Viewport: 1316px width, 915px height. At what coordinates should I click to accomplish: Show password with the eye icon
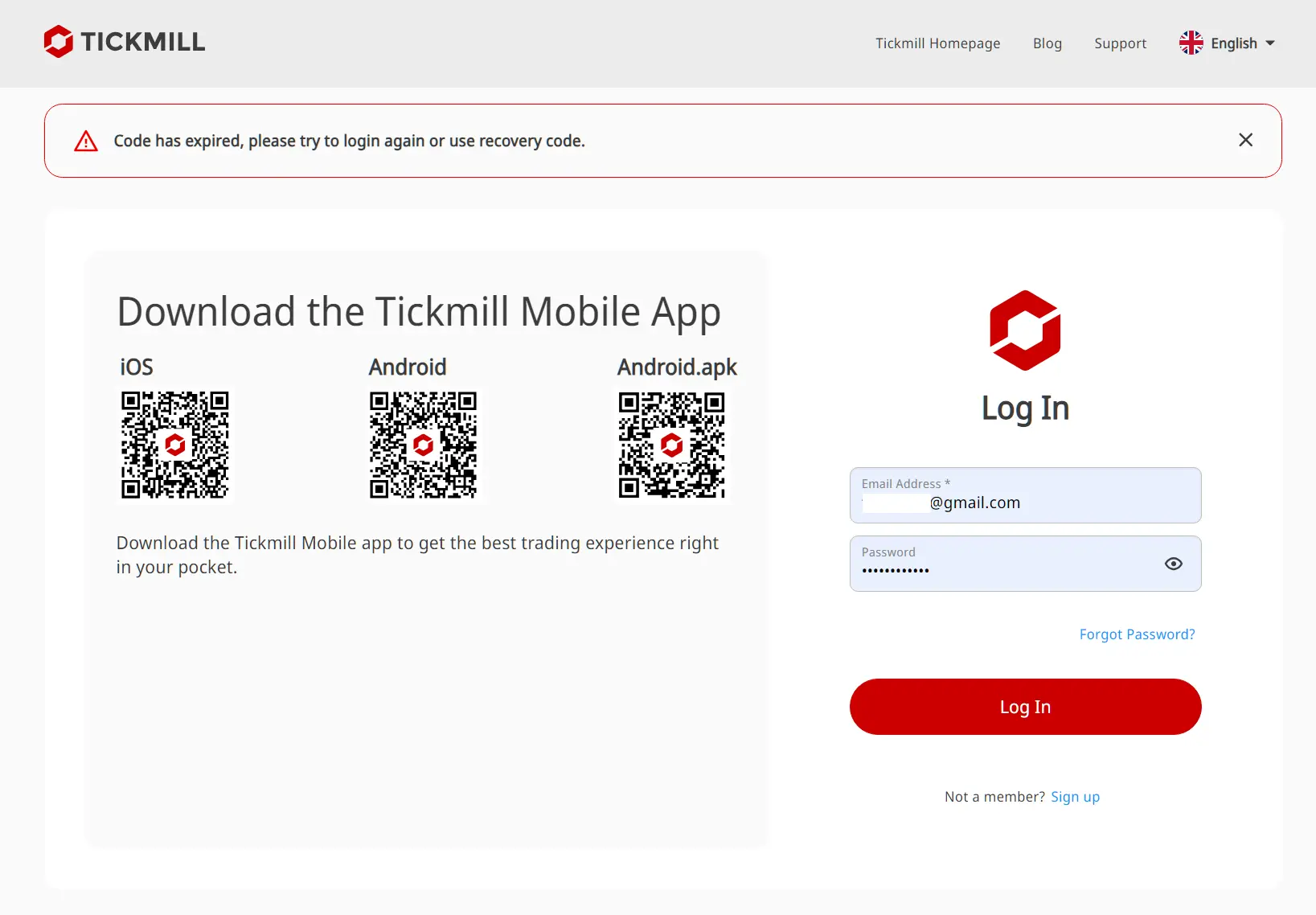pos(1173,564)
